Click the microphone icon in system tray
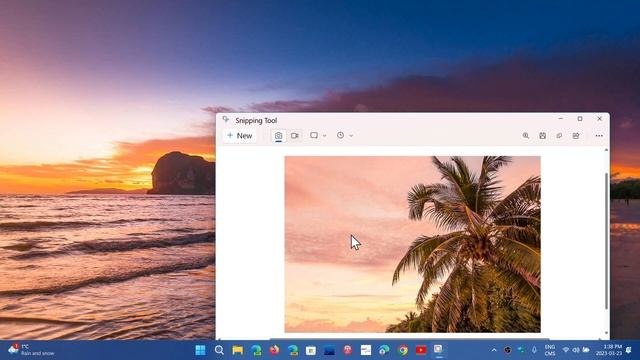Image resolution: width=640 pixels, height=360 pixels. click(x=534, y=350)
